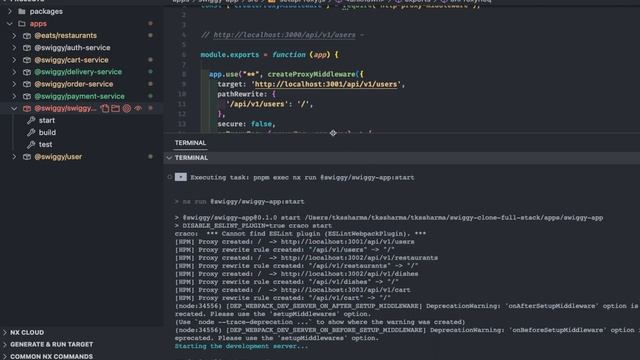Run the build target
Viewport: 640px width, 360px height.
tap(47, 132)
